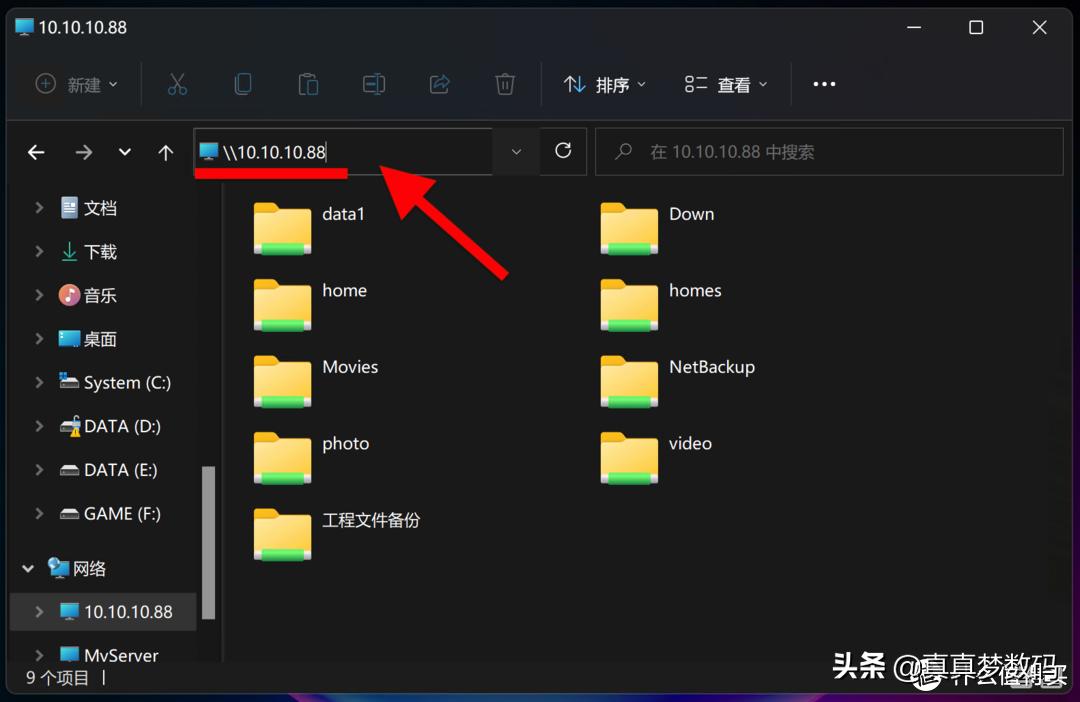Open the 排序 sort dropdown
Screen dimensions: 1080x702
pos(604,84)
